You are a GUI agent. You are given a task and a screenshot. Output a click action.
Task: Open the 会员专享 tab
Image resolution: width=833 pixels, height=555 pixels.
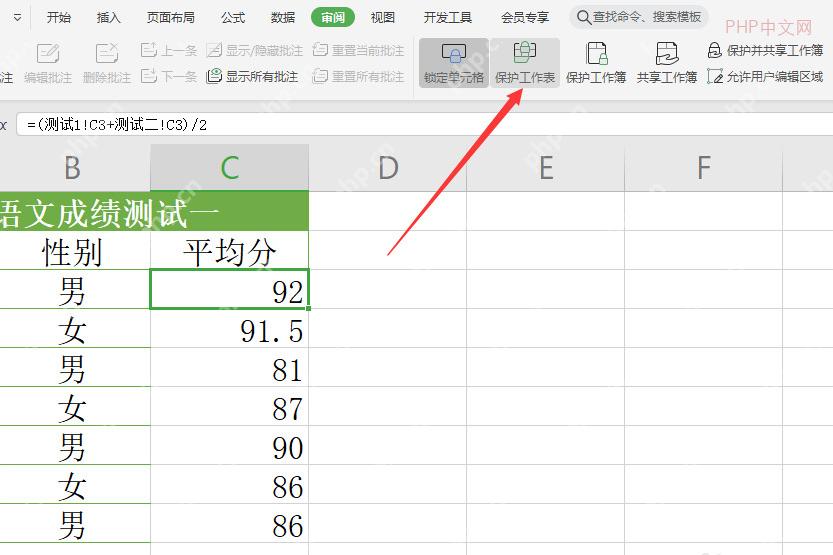click(525, 18)
